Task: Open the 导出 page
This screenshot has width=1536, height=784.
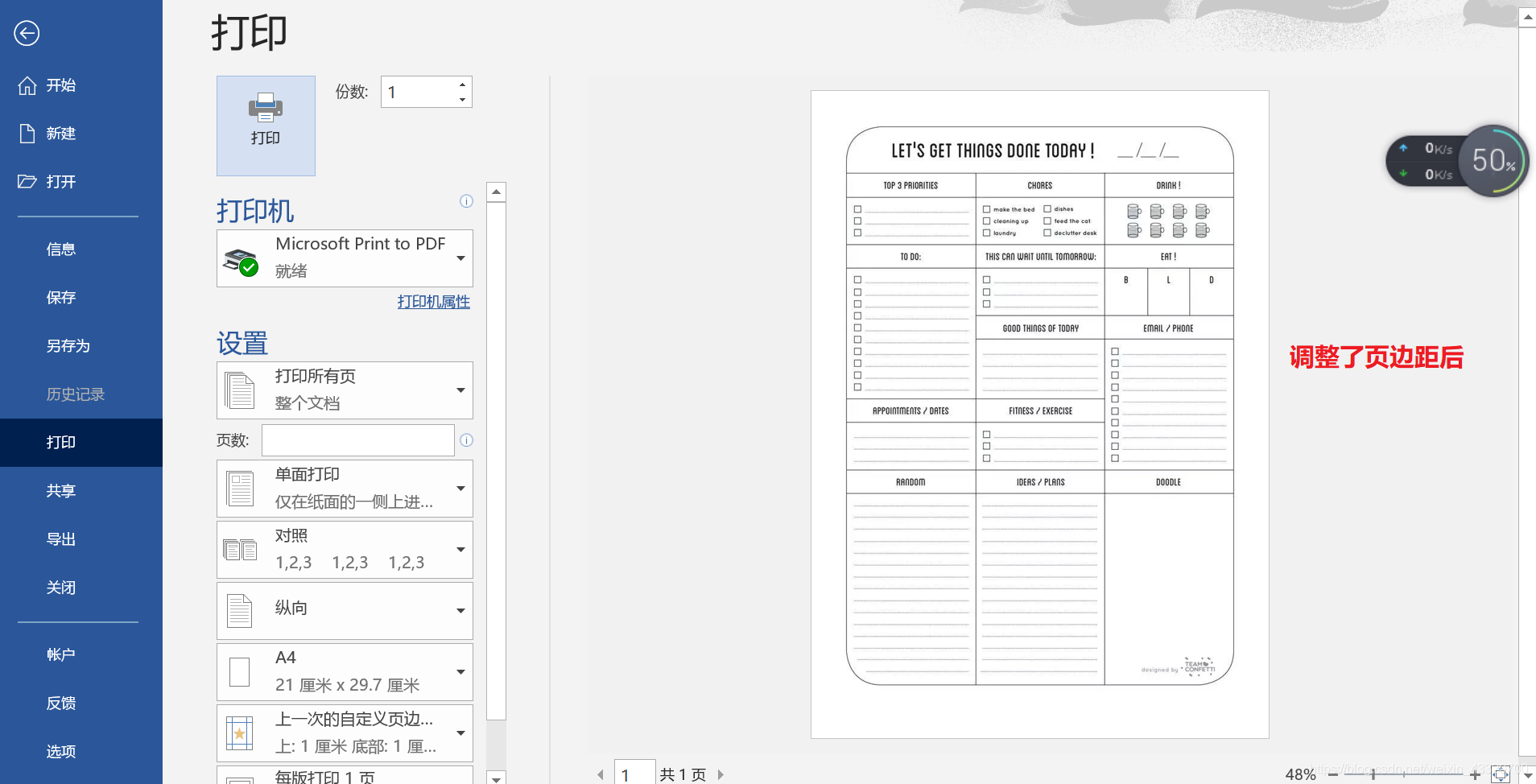Action: click(x=81, y=539)
